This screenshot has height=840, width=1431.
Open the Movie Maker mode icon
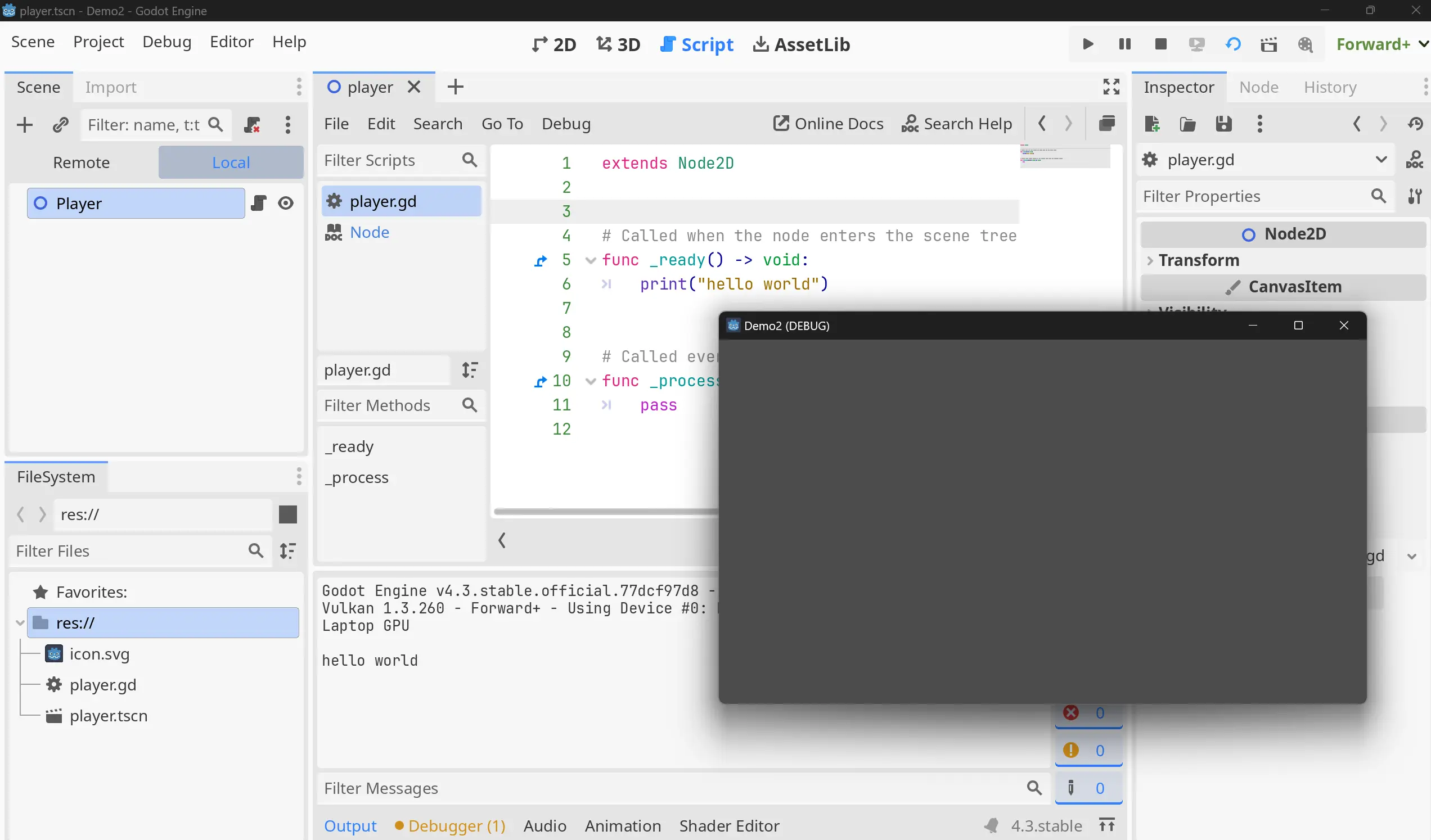[1305, 44]
